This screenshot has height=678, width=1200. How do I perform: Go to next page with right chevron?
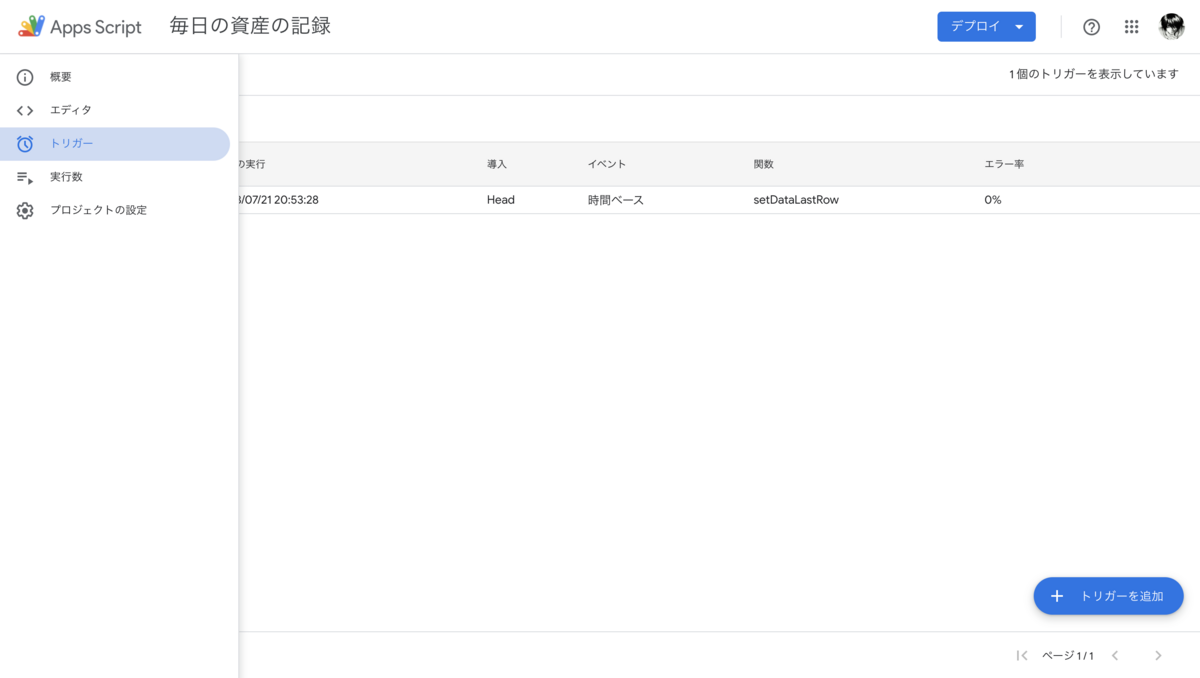(1158, 655)
